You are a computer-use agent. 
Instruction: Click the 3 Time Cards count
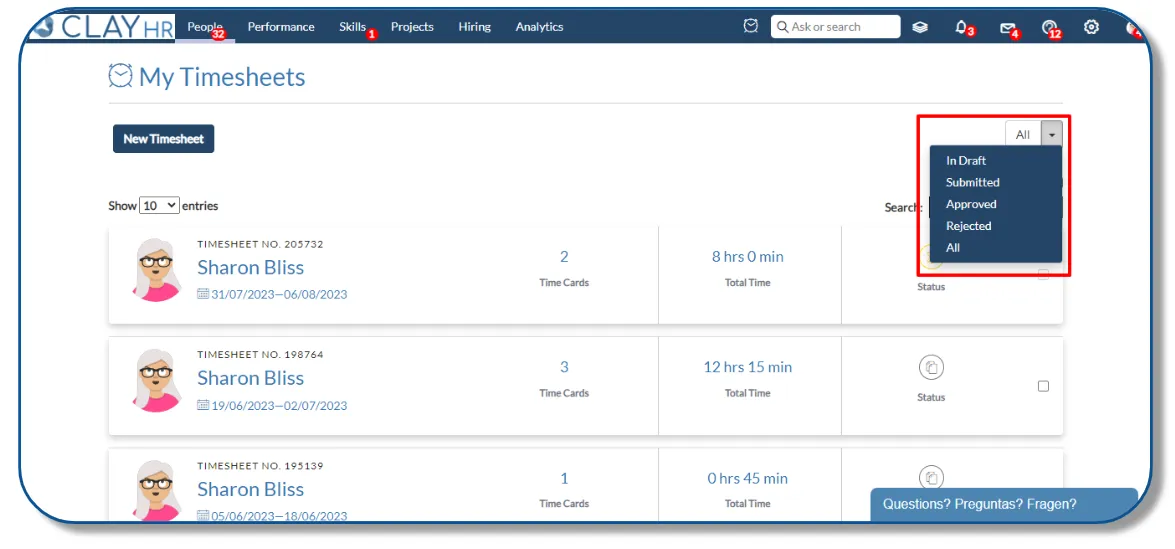tap(564, 367)
